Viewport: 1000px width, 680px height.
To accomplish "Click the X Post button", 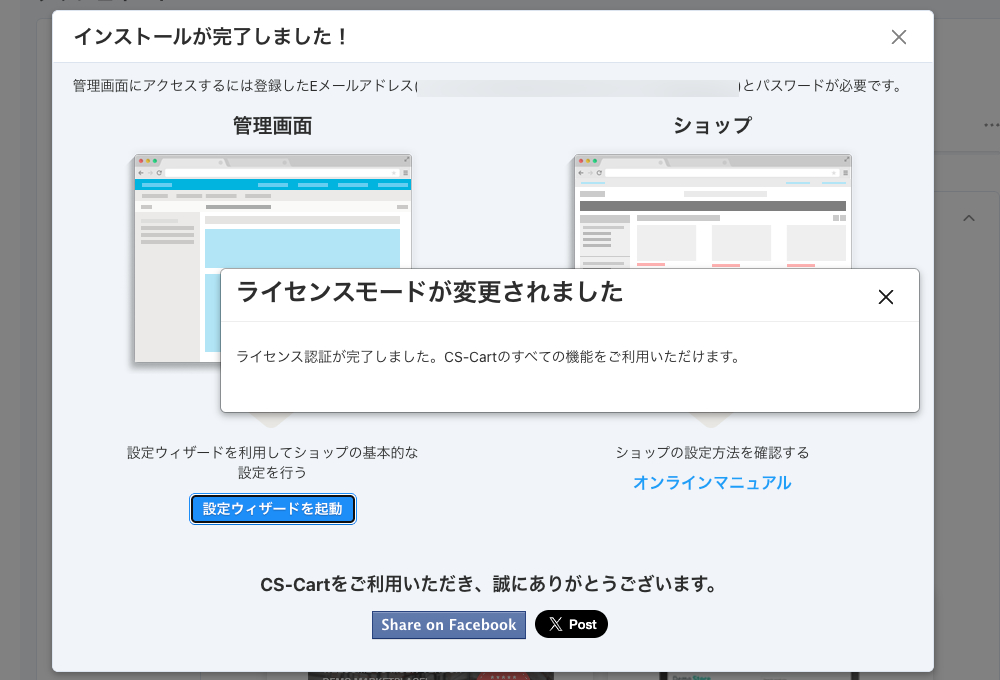I will point(571,624).
